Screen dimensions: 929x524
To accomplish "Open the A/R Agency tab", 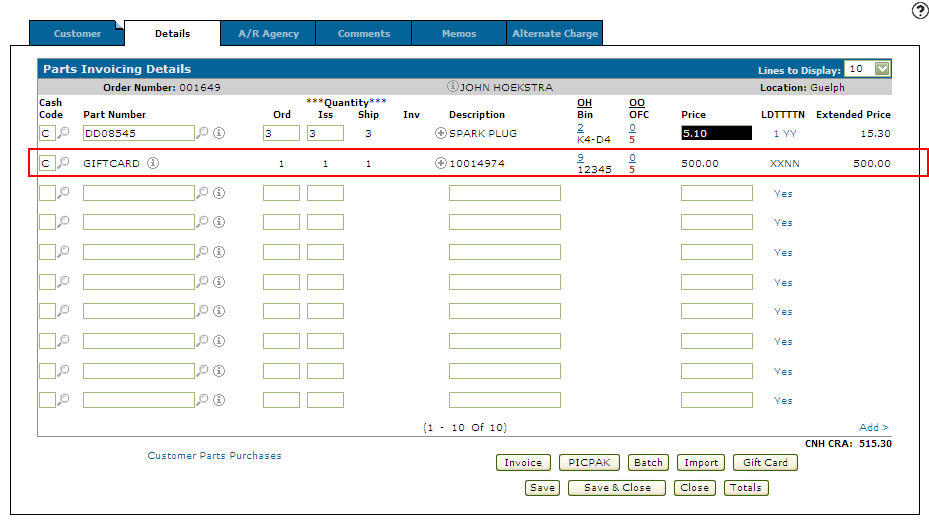I will tap(268, 33).
